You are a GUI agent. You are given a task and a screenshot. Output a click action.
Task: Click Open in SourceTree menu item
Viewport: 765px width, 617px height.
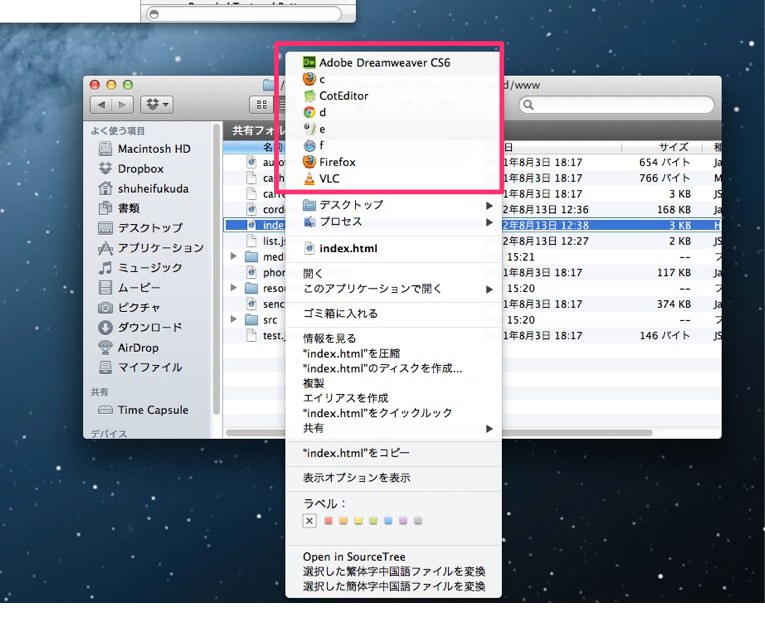coord(354,557)
